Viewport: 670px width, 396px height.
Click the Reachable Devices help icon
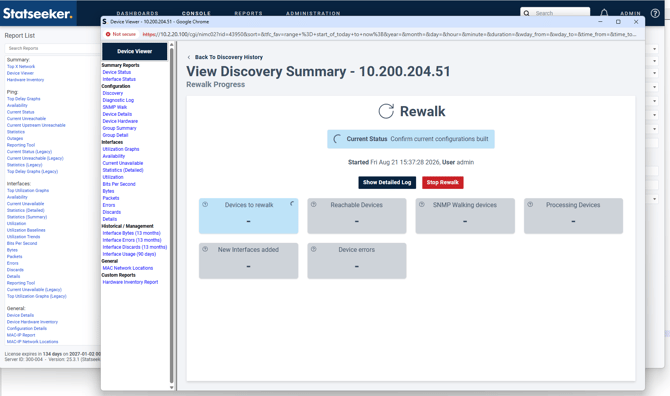(314, 205)
